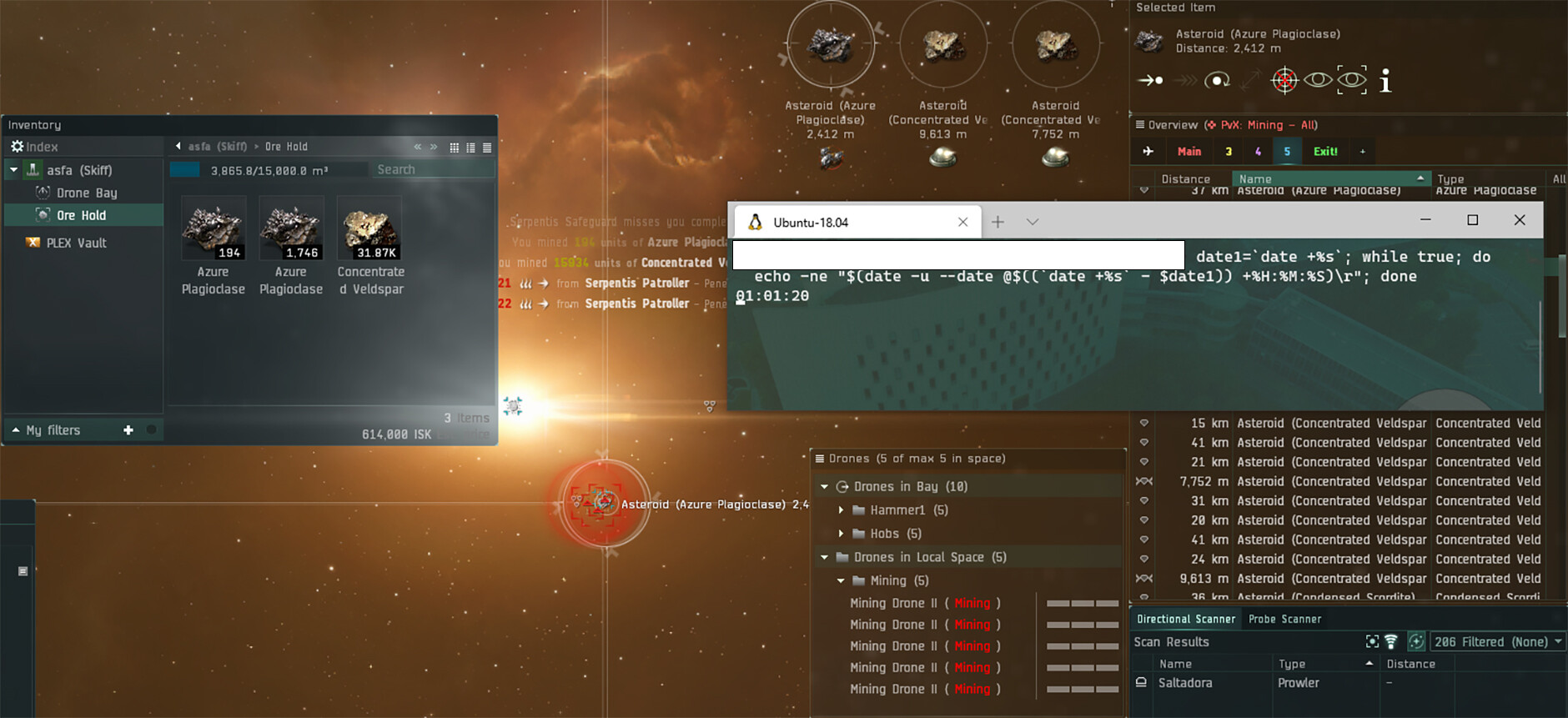Image resolution: width=1568 pixels, height=718 pixels.
Task: Click module icon under Veldspar target 9,613 m
Action: [x=942, y=157]
